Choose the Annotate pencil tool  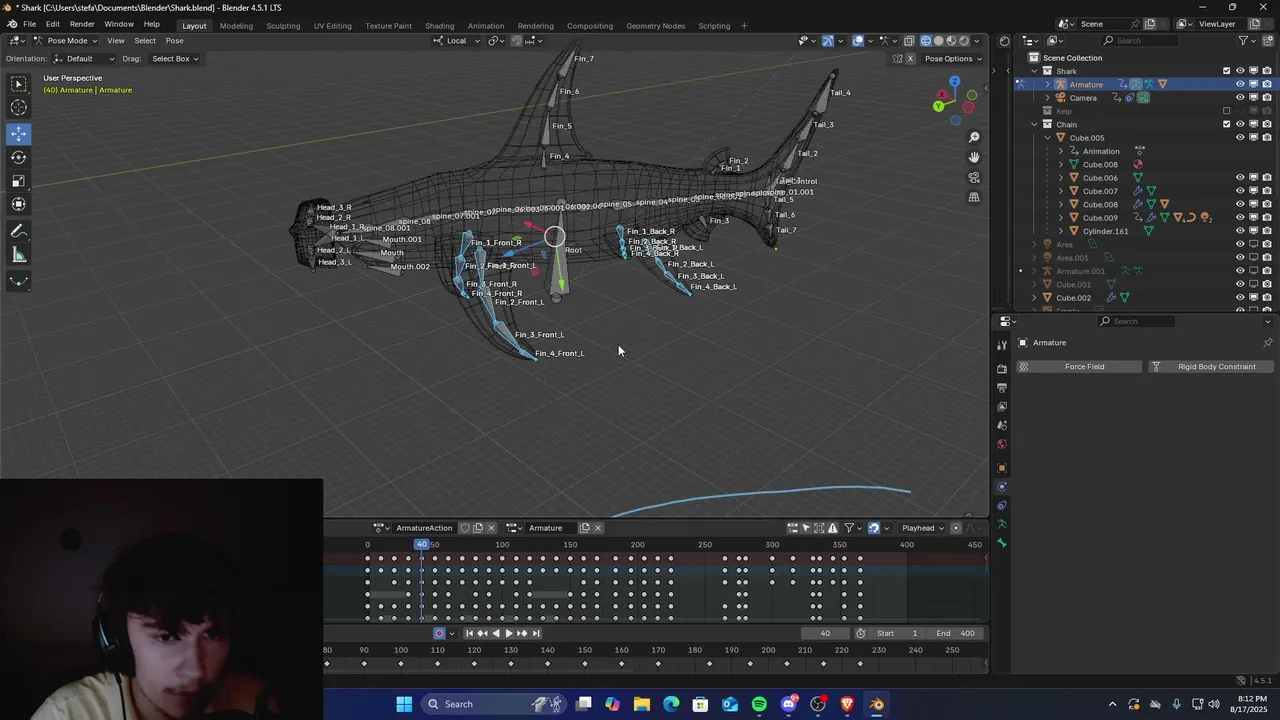click(18, 231)
